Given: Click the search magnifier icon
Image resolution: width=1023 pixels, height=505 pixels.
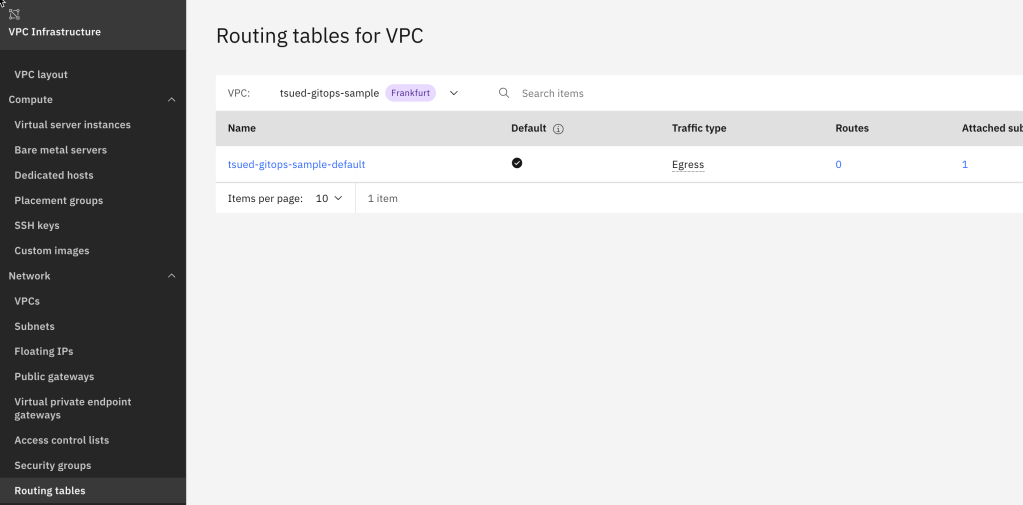Looking at the screenshot, I should pyautogui.click(x=504, y=93).
